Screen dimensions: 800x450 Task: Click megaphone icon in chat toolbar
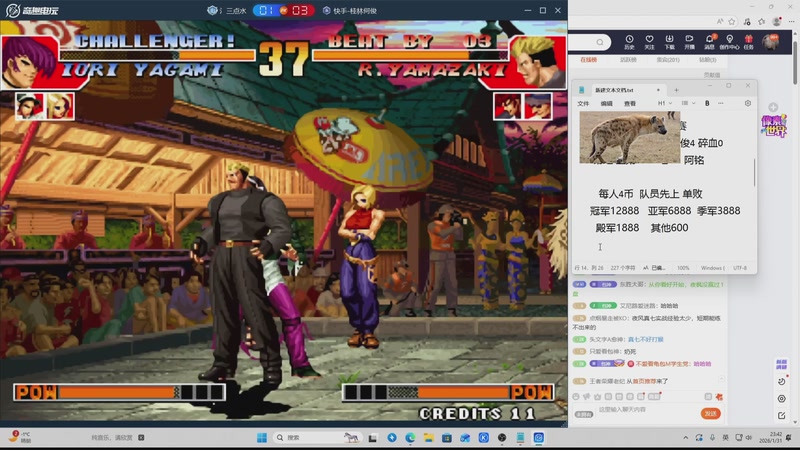(587, 396)
